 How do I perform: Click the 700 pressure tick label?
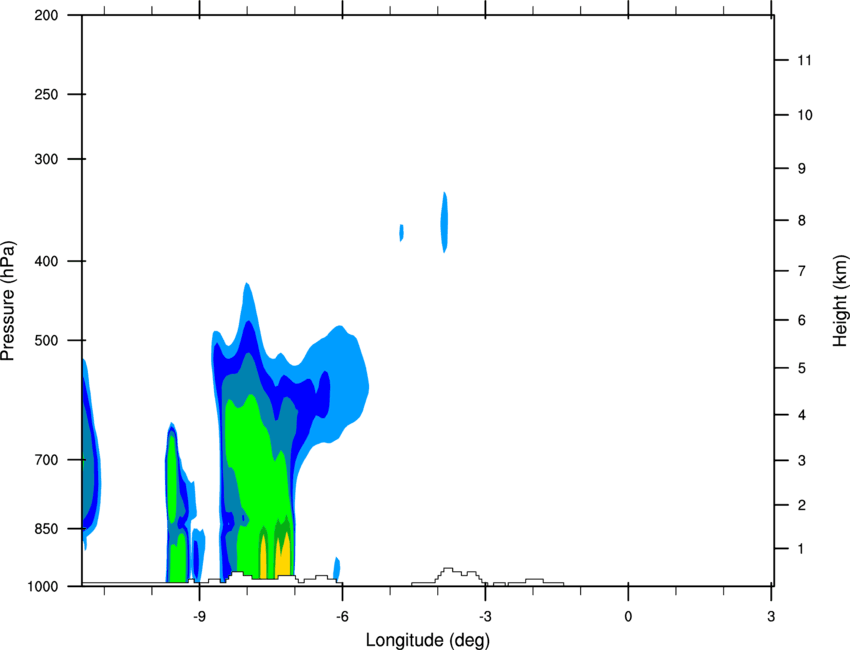click(x=46, y=460)
